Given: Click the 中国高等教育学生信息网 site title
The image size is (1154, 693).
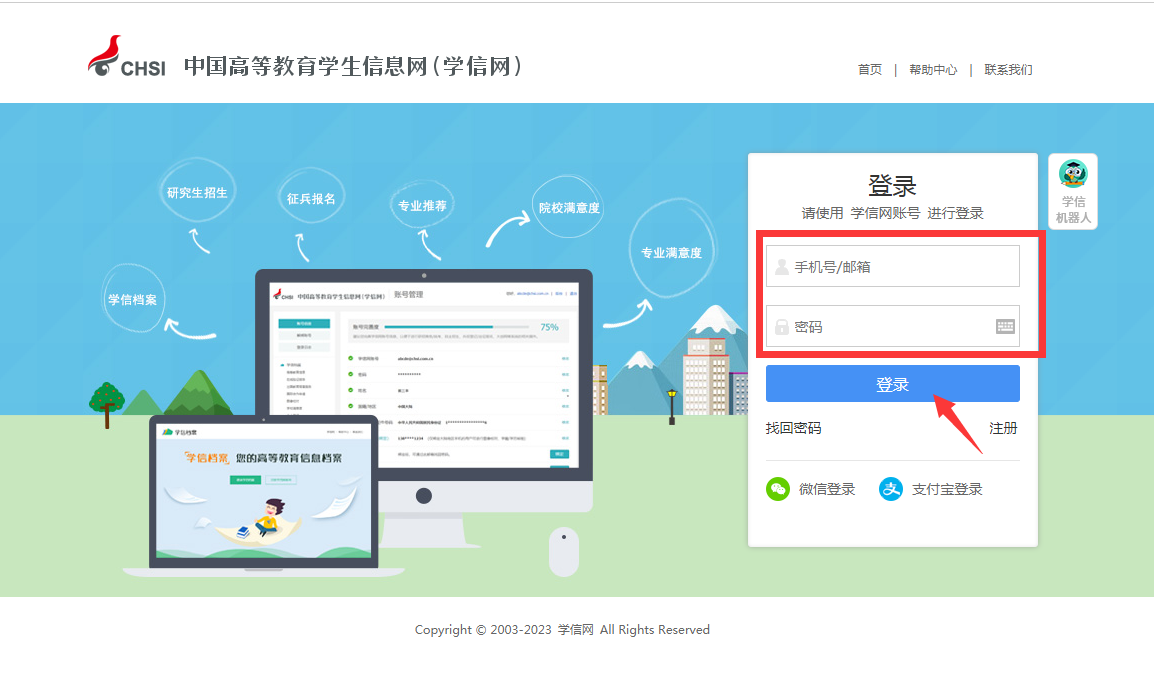Looking at the screenshot, I should (353, 66).
